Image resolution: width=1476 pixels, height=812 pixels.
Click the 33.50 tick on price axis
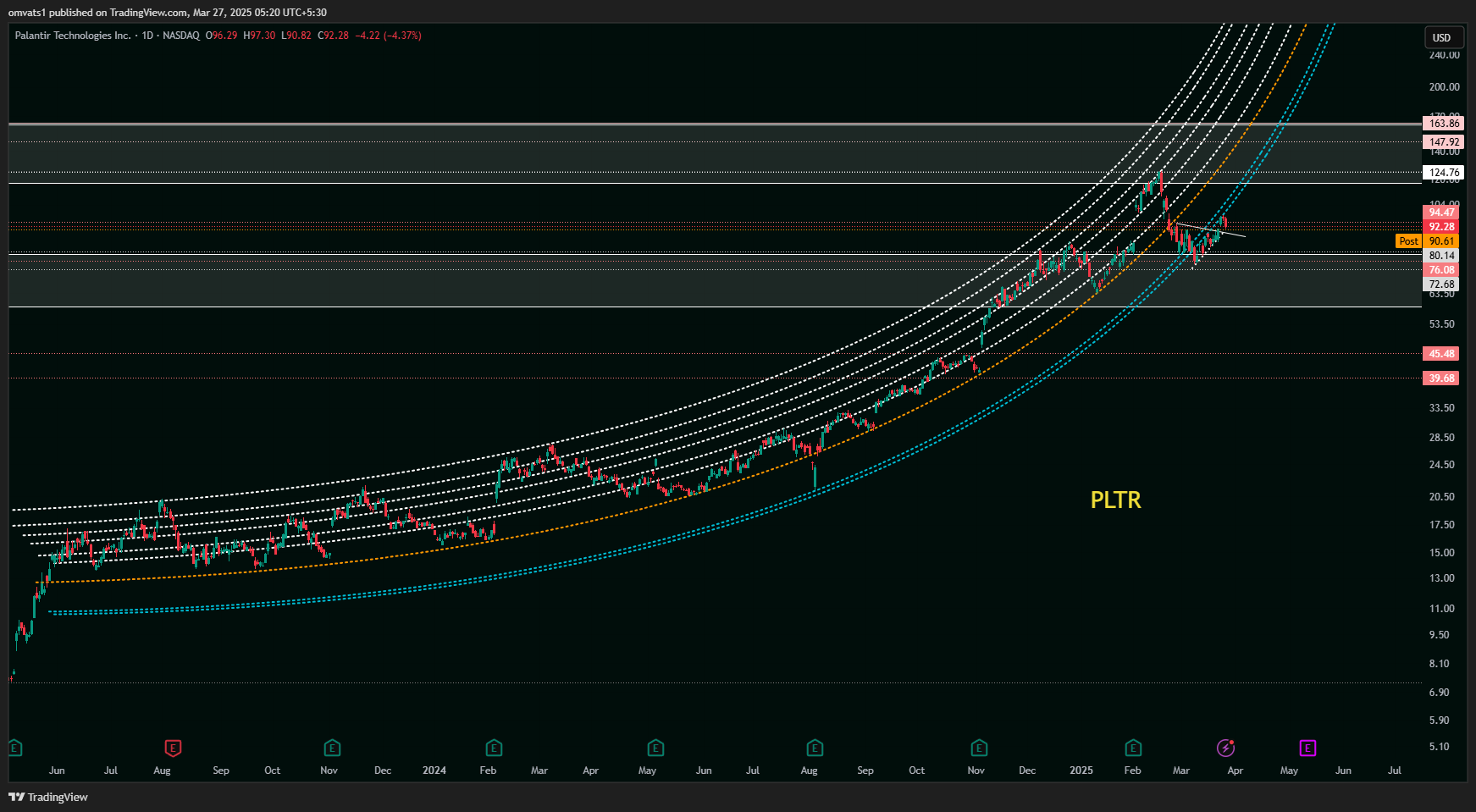1442,408
